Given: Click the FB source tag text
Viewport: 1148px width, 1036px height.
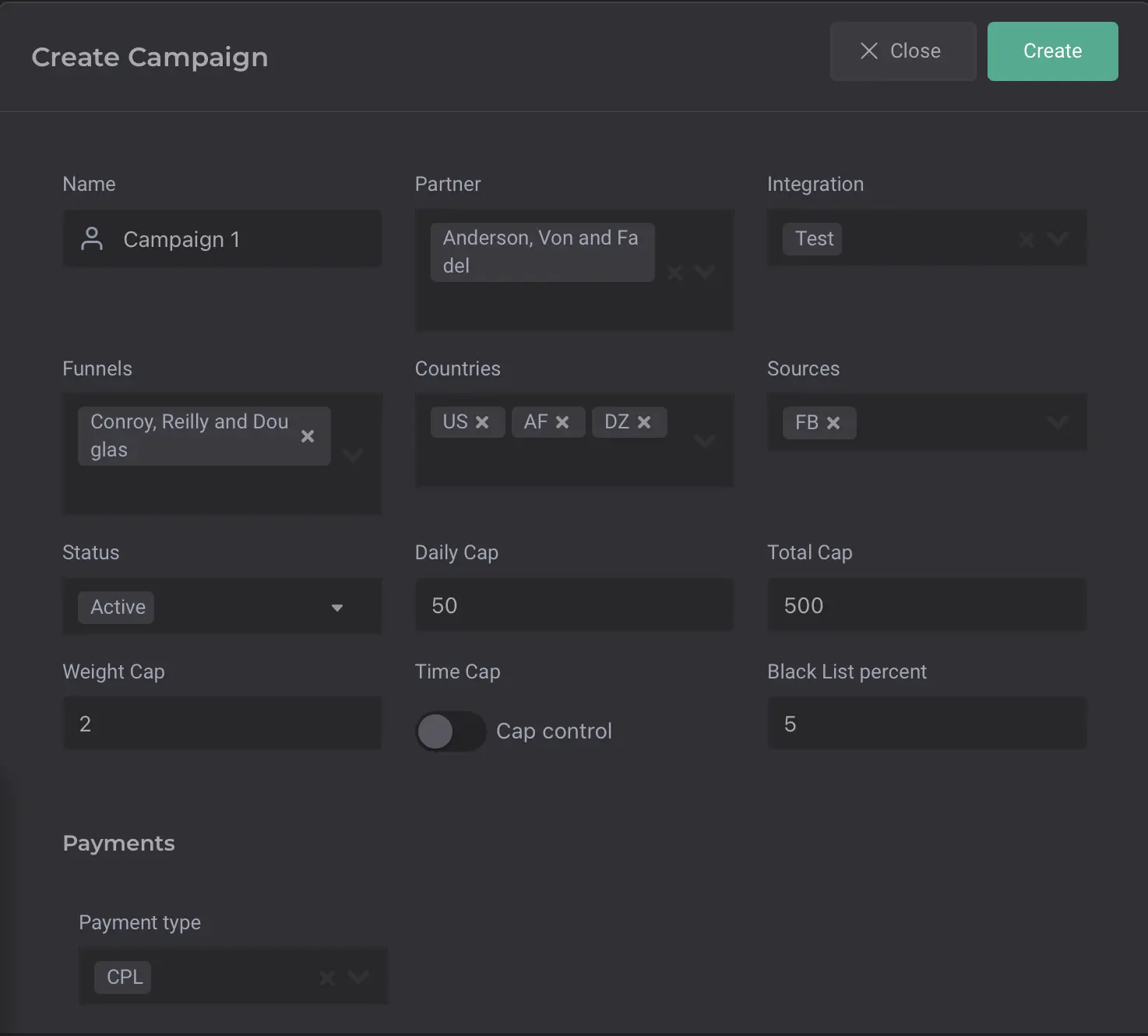Looking at the screenshot, I should click(807, 423).
